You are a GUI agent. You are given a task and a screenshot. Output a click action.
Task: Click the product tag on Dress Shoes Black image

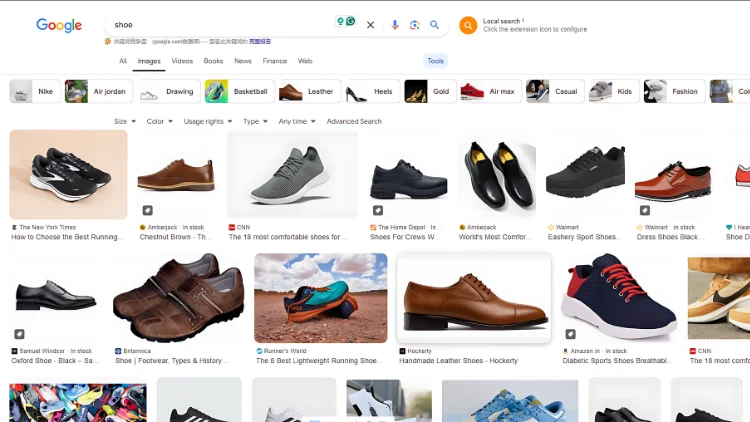pyautogui.click(x=645, y=210)
